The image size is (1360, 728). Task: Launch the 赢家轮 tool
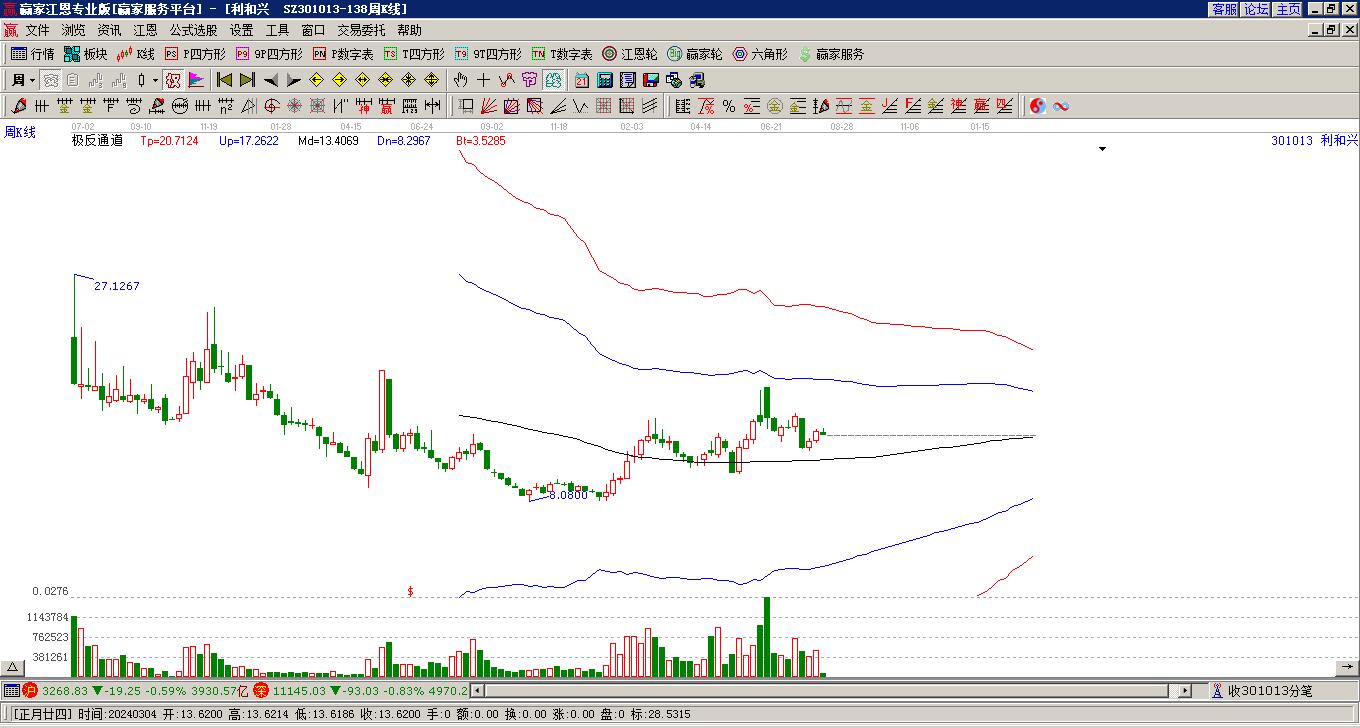pyautogui.click(x=695, y=54)
